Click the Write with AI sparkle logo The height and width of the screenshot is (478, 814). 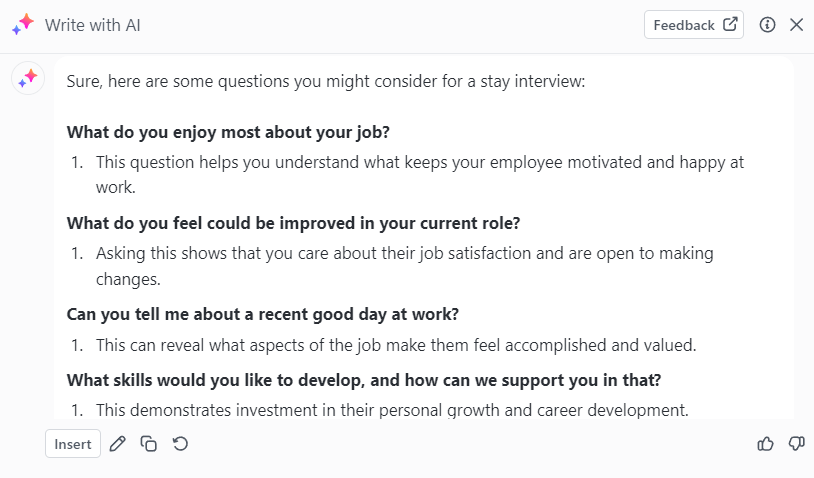click(23, 24)
